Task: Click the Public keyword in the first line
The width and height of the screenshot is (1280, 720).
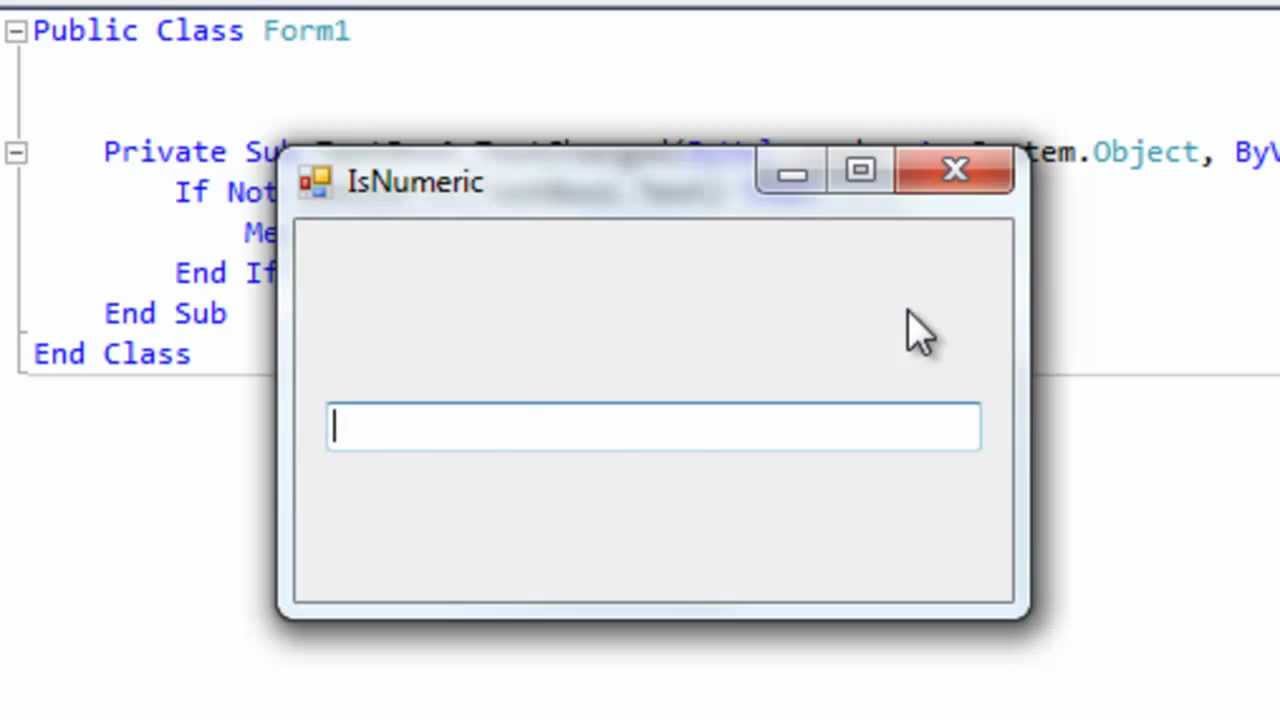Action: (x=86, y=31)
